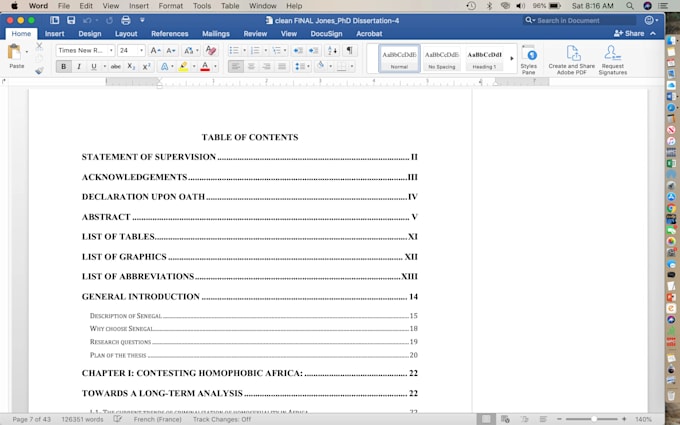This screenshot has height=425, width=680.
Task: Click French (France) language indicator
Action: coord(157,419)
